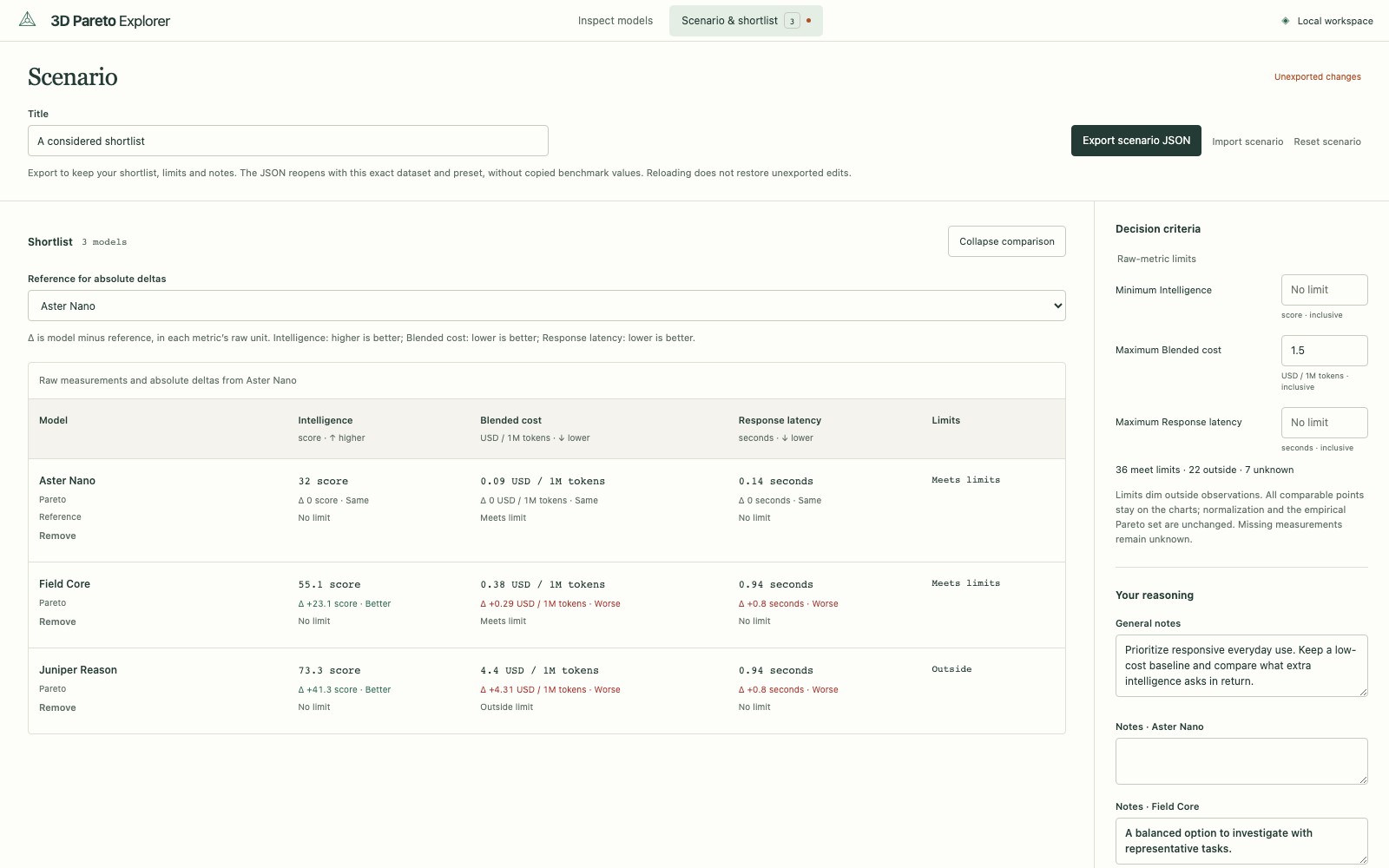Edit the Minimum Intelligence limit field
Image resolution: width=1389 pixels, height=868 pixels.
[x=1325, y=290]
